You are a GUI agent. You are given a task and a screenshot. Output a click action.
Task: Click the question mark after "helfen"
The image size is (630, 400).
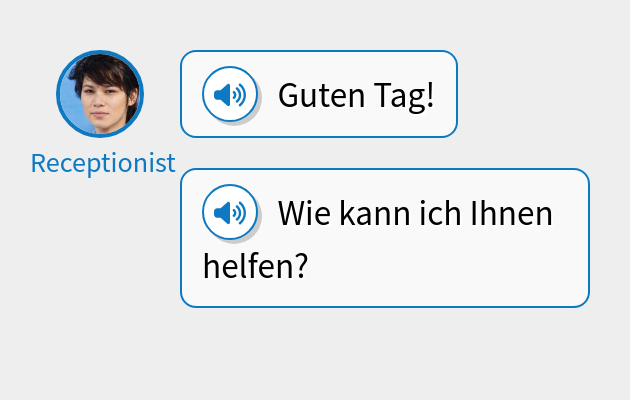299,266
